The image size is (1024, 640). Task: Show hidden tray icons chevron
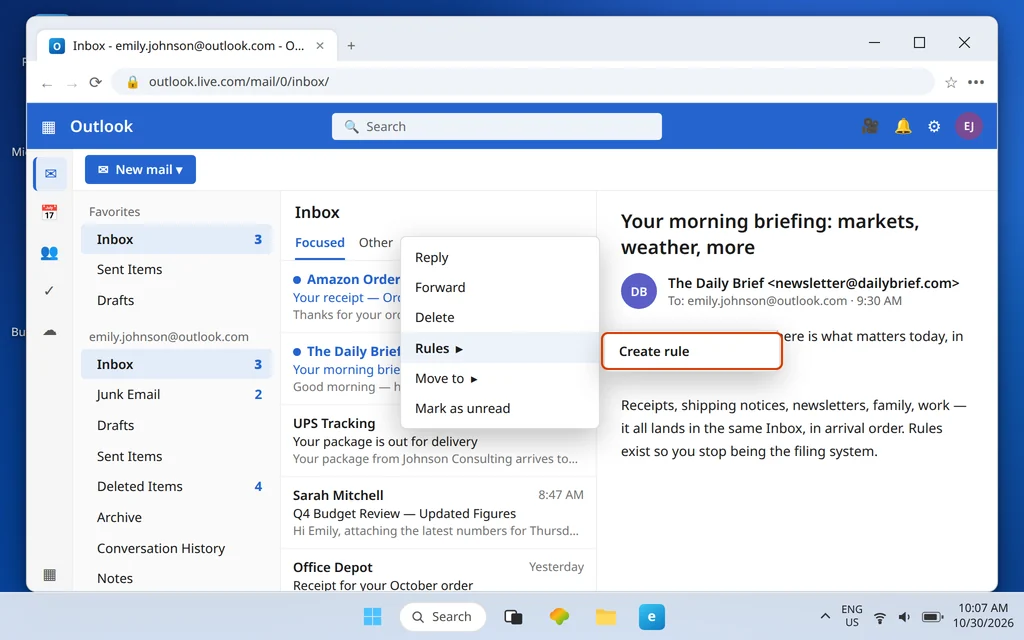click(825, 616)
